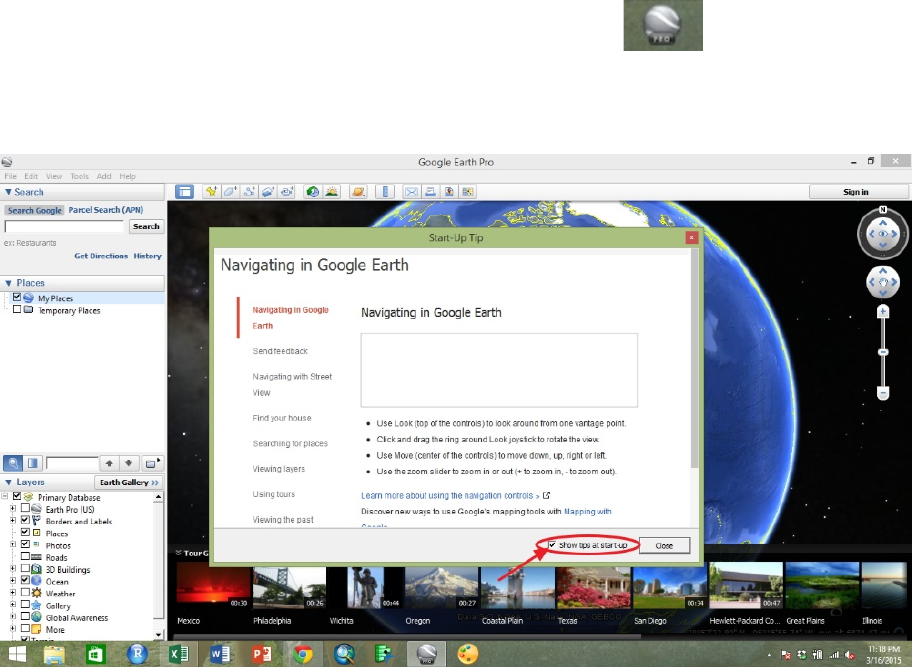Click the Print toolbar icon
This screenshot has height=667, width=912.
tap(430, 191)
